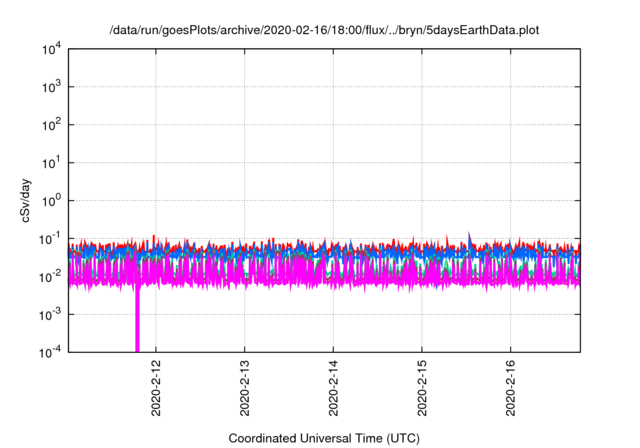Select the '10^-3' y-axis label
640x448 pixels.
(50, 315)
